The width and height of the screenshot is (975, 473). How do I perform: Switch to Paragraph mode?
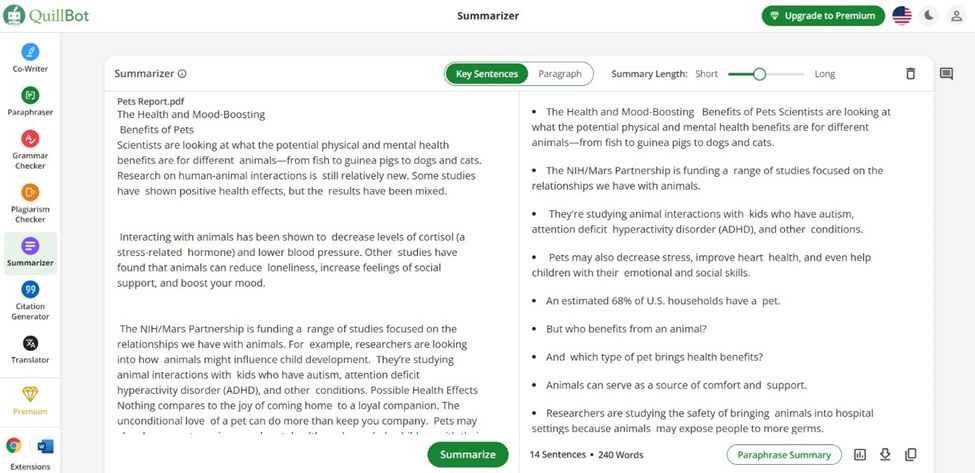point(559,74)
